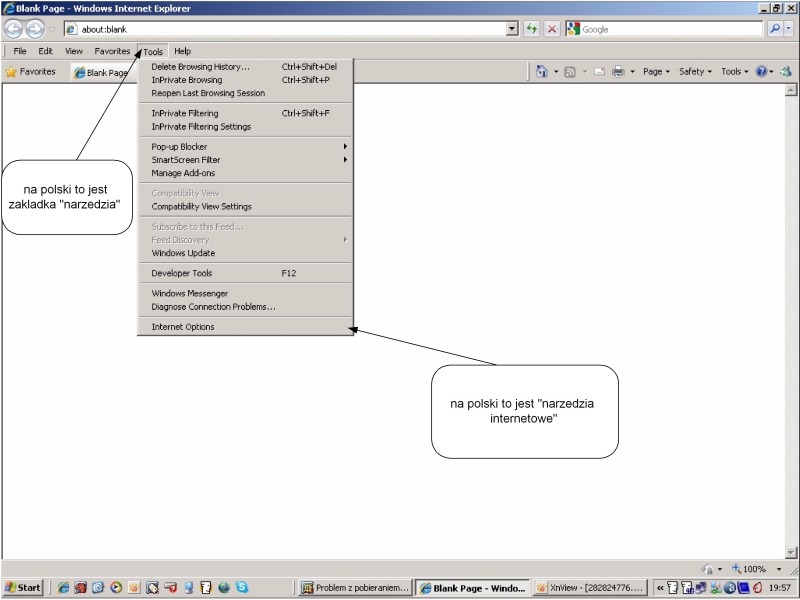Image resolution: width=800 pixels, height=600 pixels.
Task: Click the globe quick launch icon
Action: click(x=224, y=588)
